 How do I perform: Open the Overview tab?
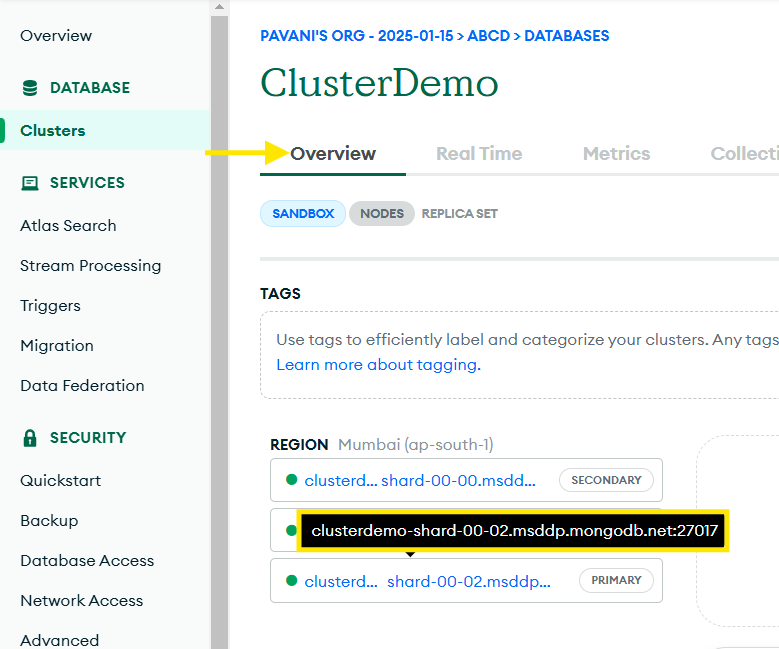(333, 154)
